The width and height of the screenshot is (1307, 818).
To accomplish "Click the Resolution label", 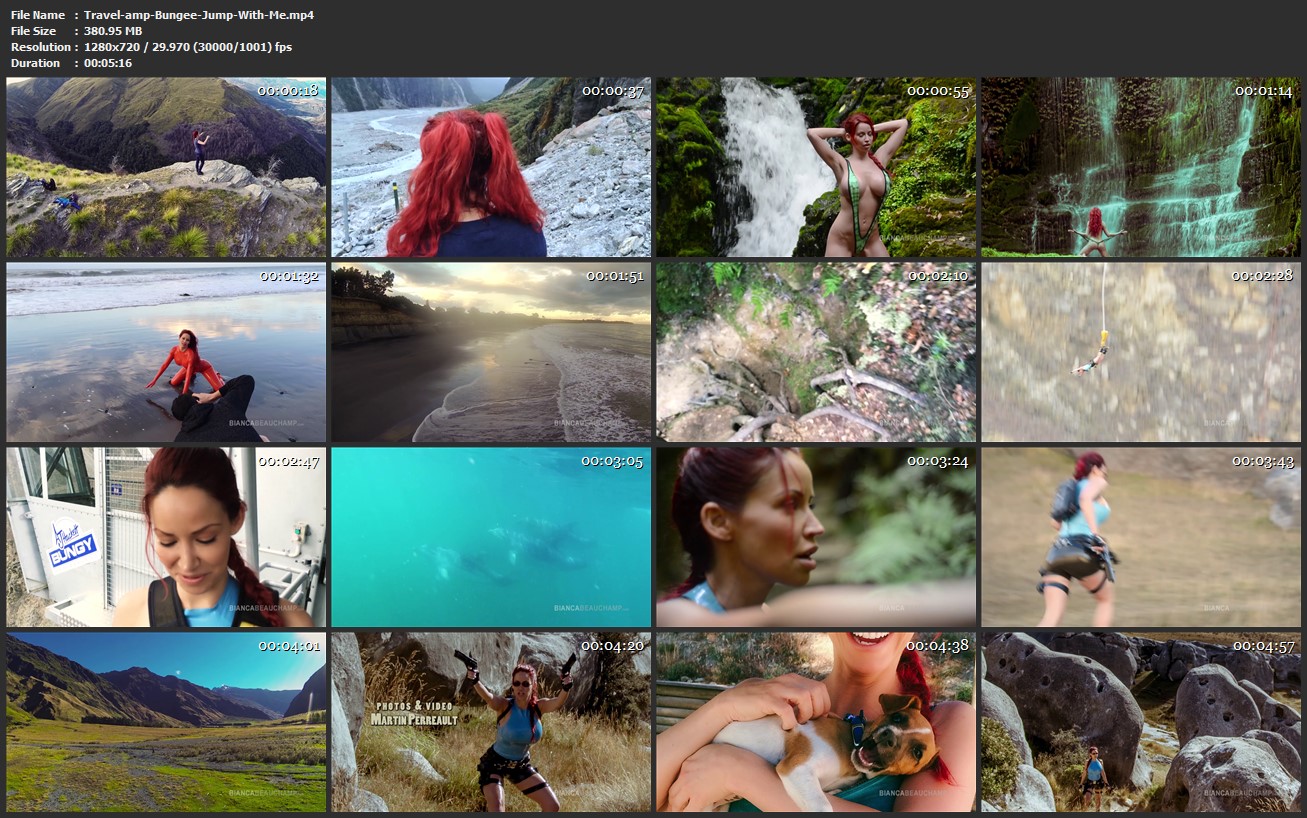I will [41, 47].
